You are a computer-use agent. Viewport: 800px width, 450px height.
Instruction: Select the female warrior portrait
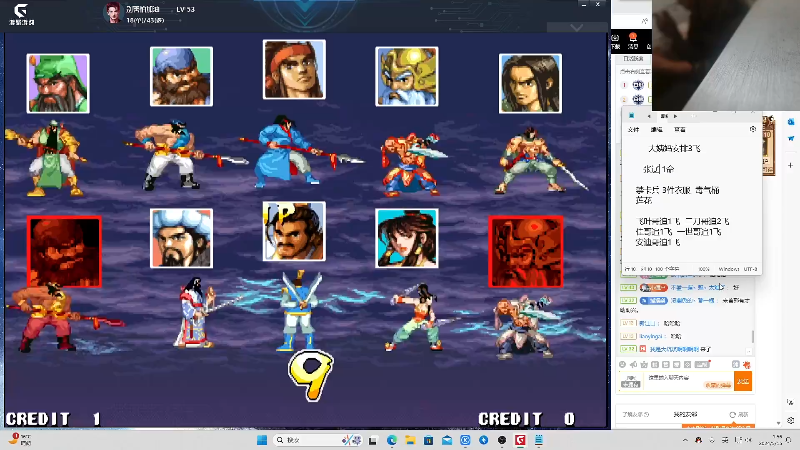click(x=407, y=238)
